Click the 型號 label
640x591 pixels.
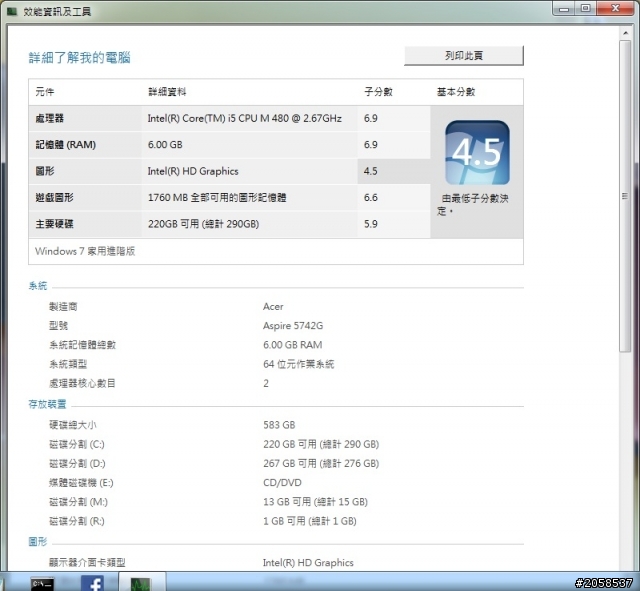coord(58,326)
